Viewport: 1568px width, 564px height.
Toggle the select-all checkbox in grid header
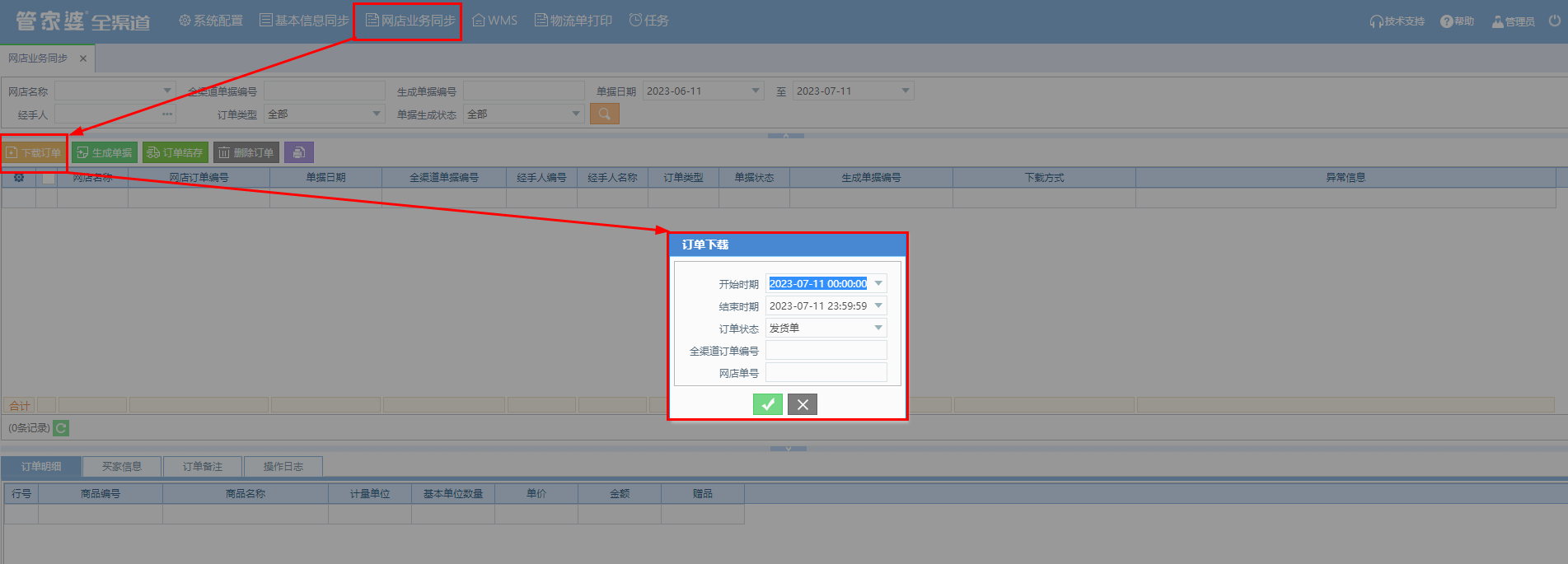(49, 178)
